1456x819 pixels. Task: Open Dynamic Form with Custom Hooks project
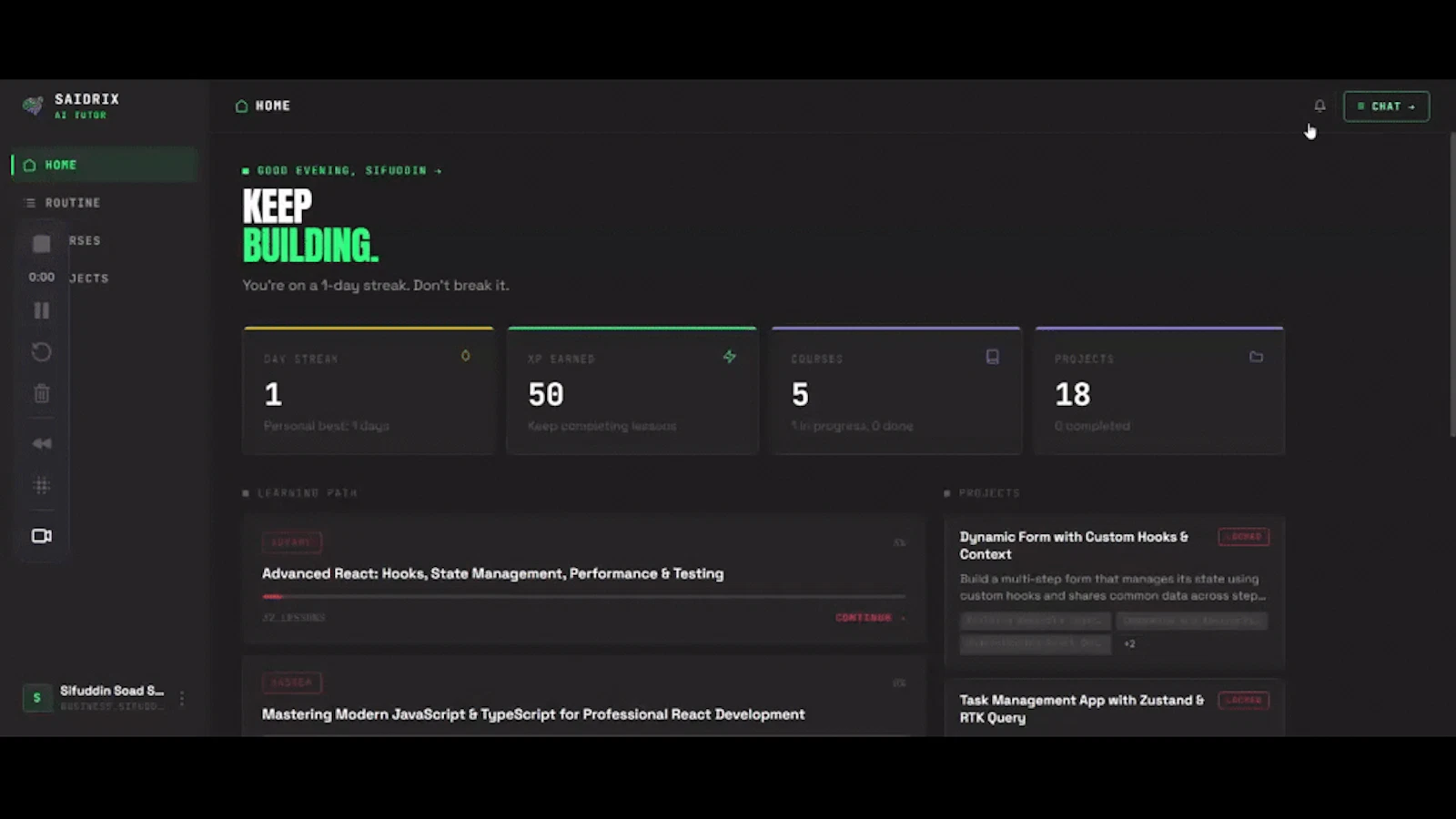click(1075, 546)
